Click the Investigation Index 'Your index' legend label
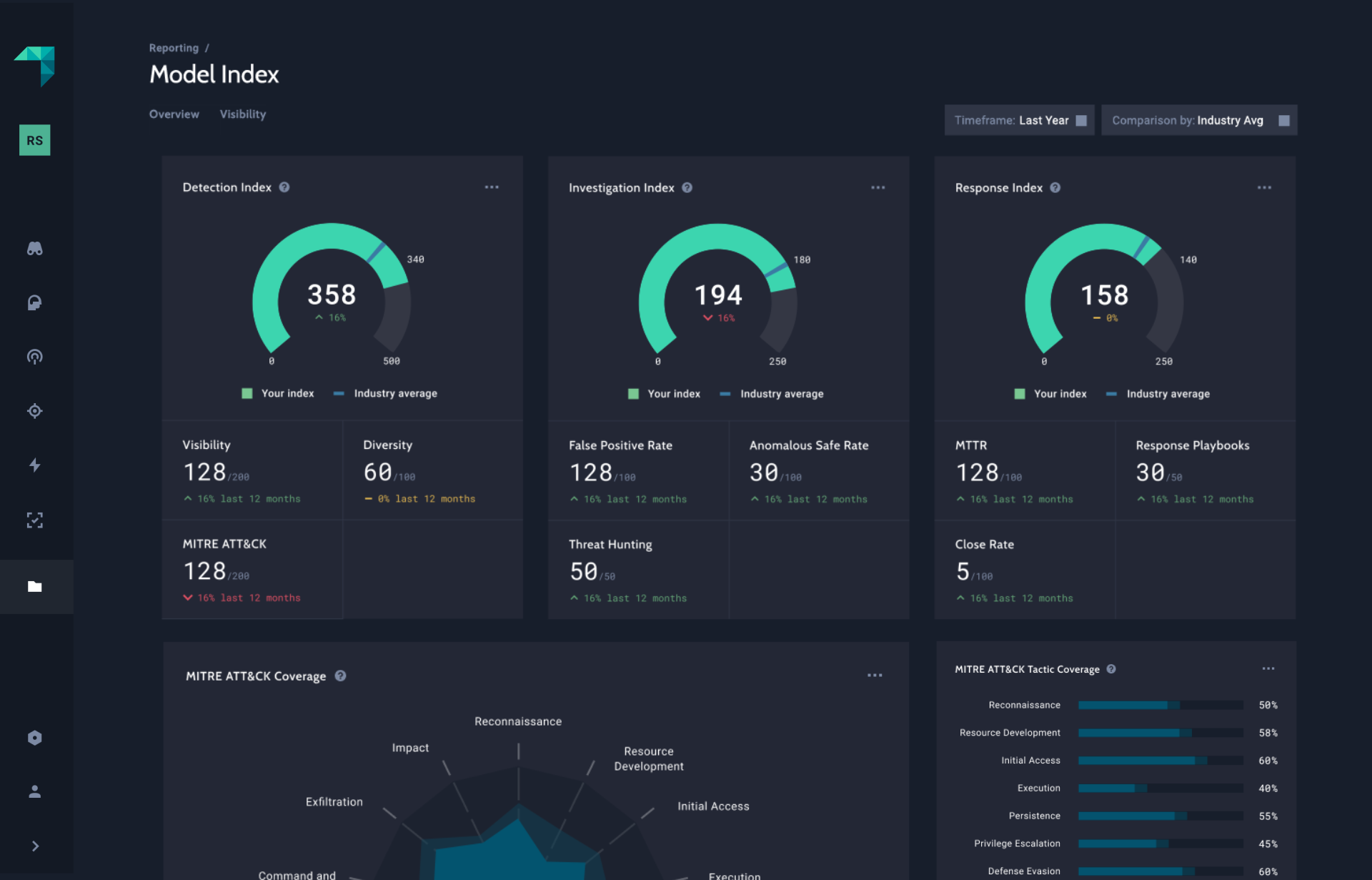The image size is (1372, 880). (x=674, y=394)
